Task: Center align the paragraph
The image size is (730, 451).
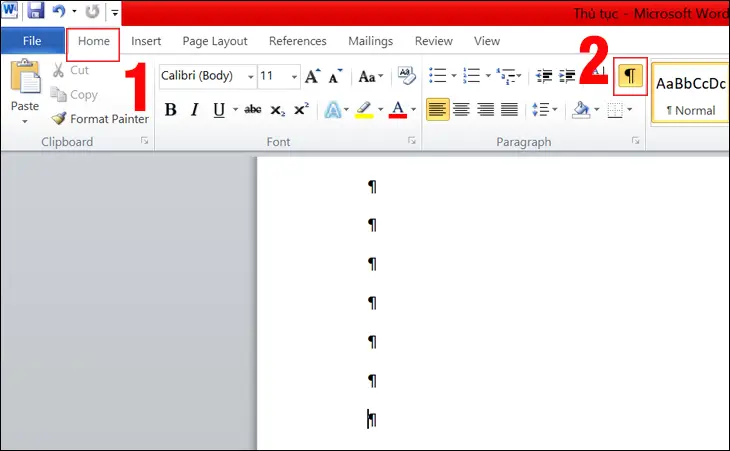Action: [462, 110]
